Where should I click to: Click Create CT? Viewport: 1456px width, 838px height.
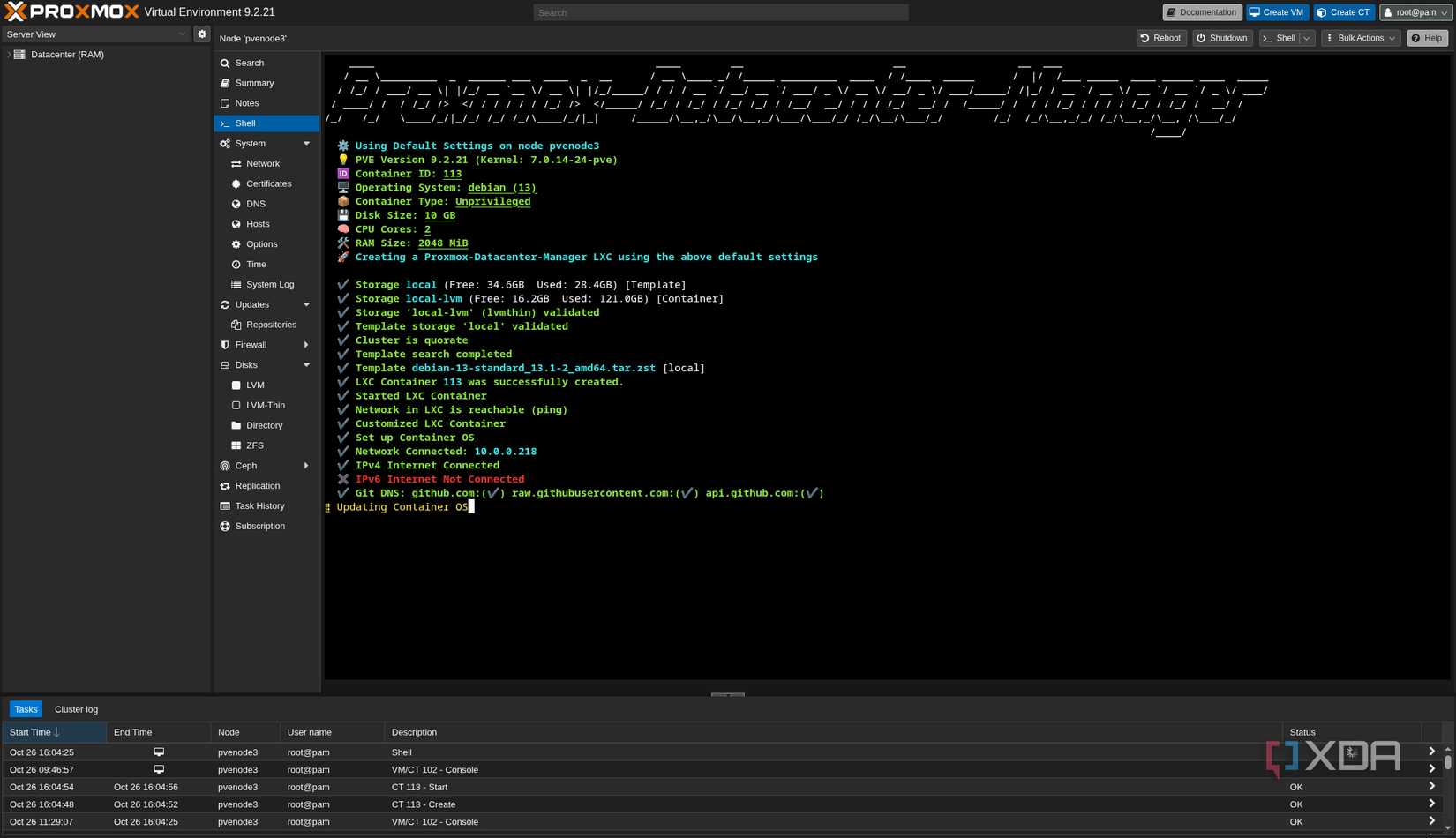pos(1343,12)
